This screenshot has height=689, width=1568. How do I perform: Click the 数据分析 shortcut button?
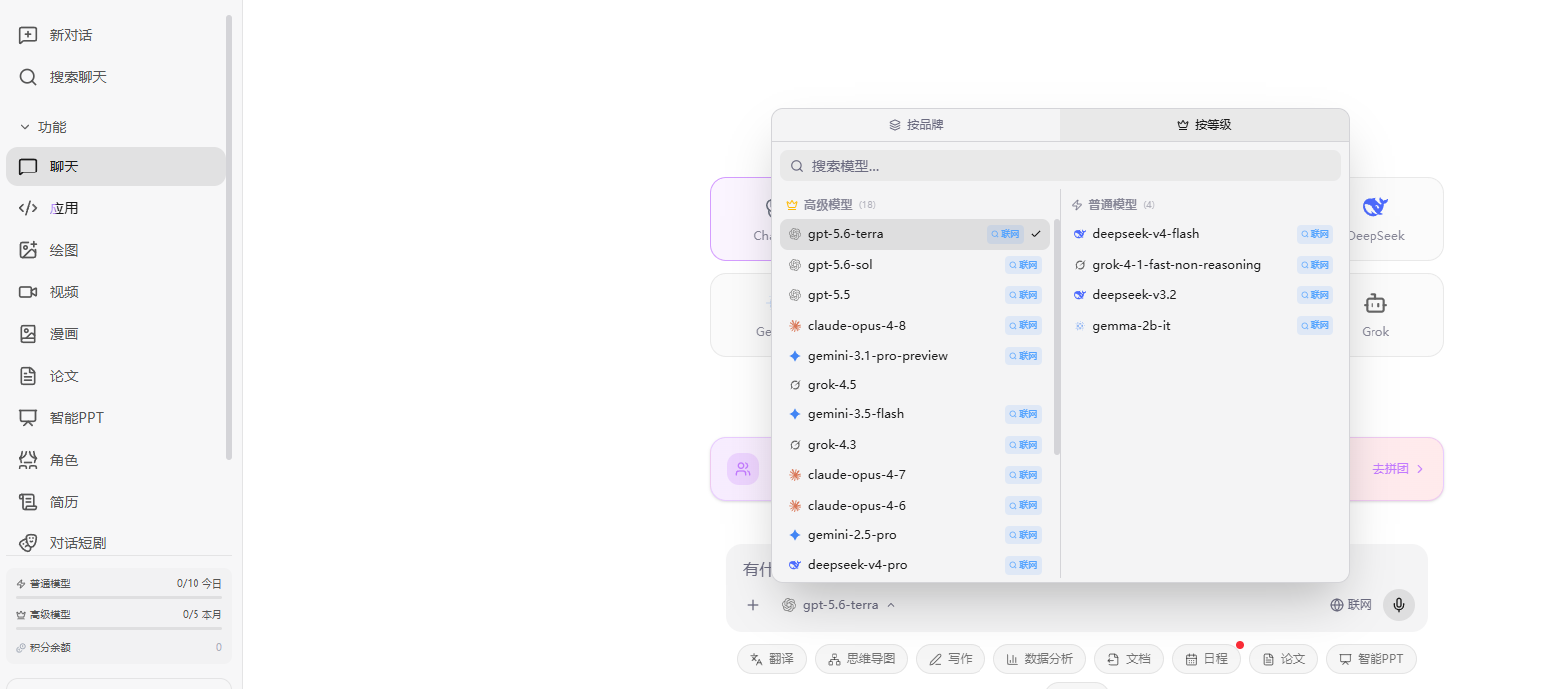point(1039,659)
